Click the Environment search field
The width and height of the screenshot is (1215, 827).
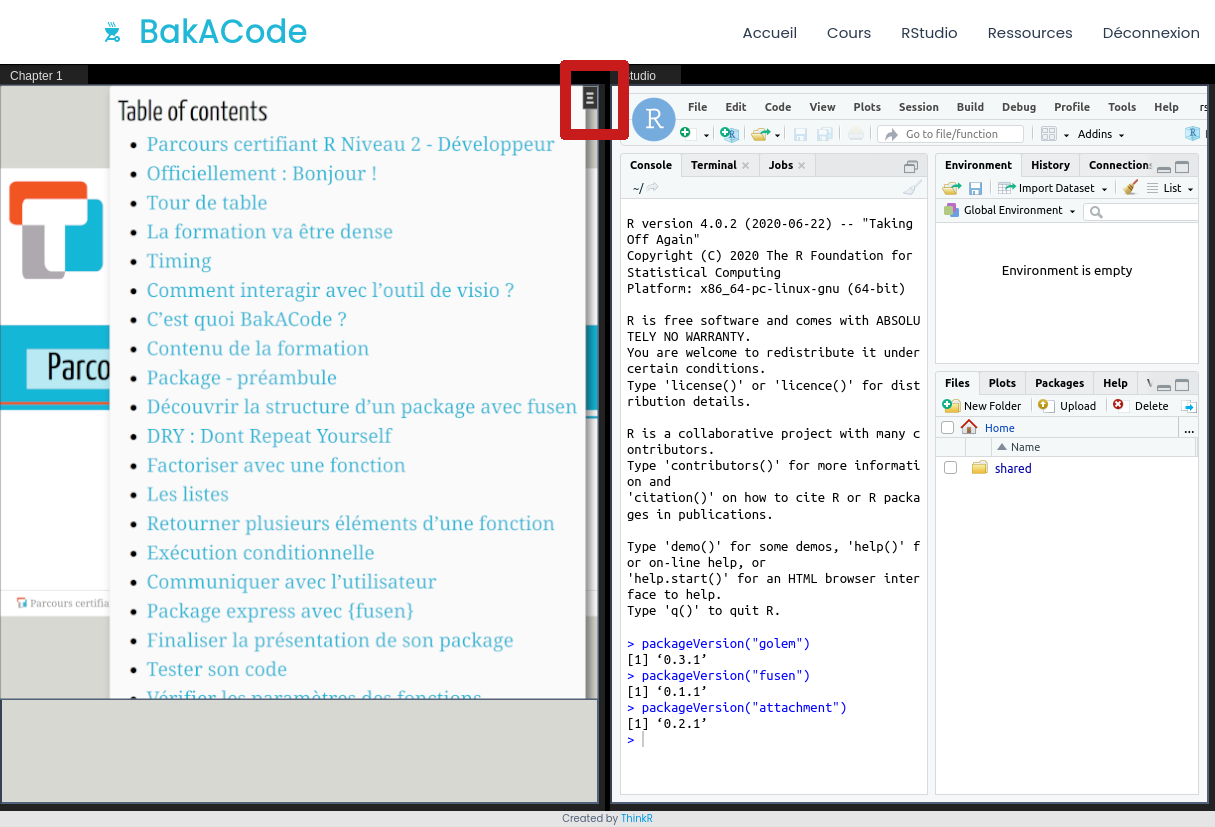click(x=1142, y=211)
